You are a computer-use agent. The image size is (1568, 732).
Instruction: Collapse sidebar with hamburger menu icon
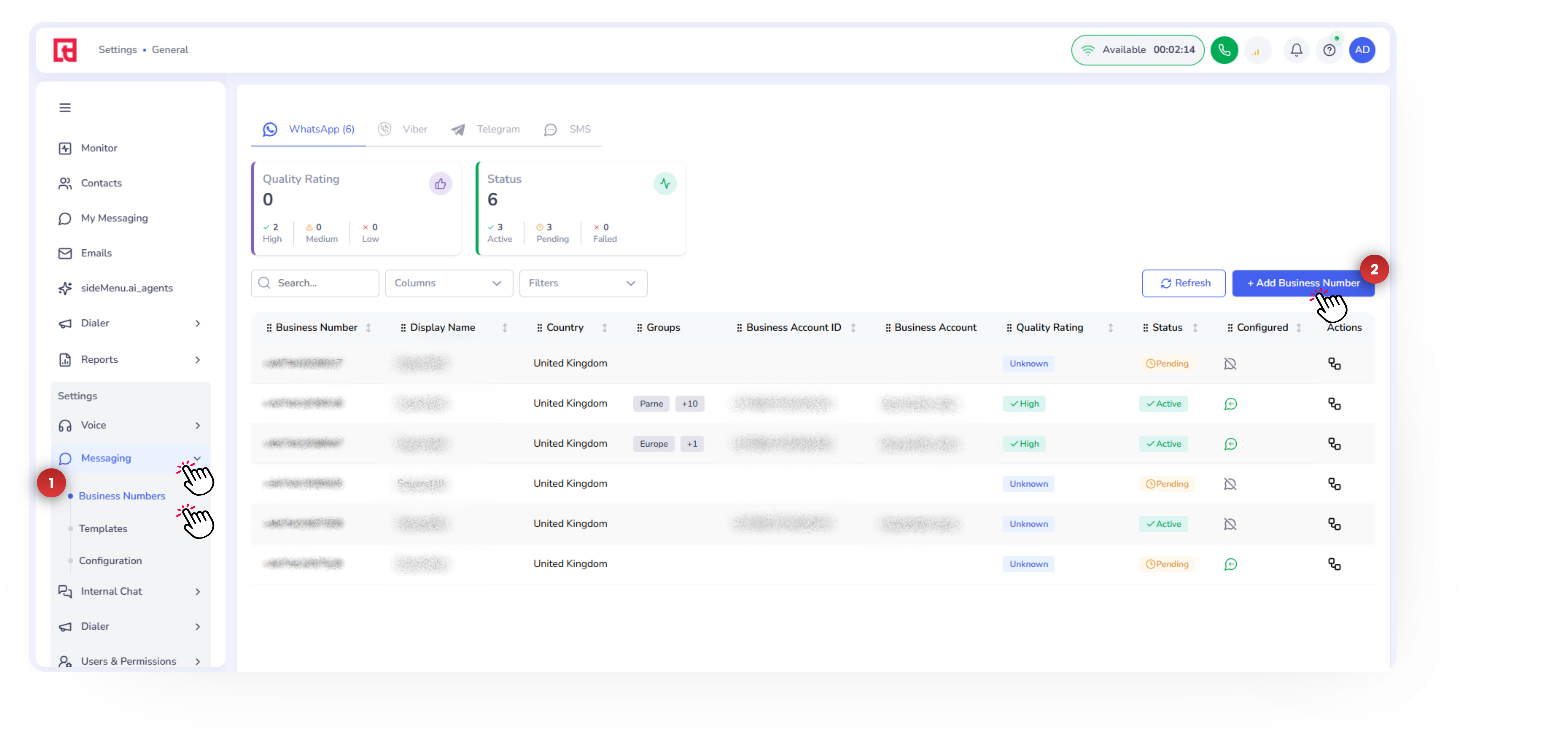[65, 108]
